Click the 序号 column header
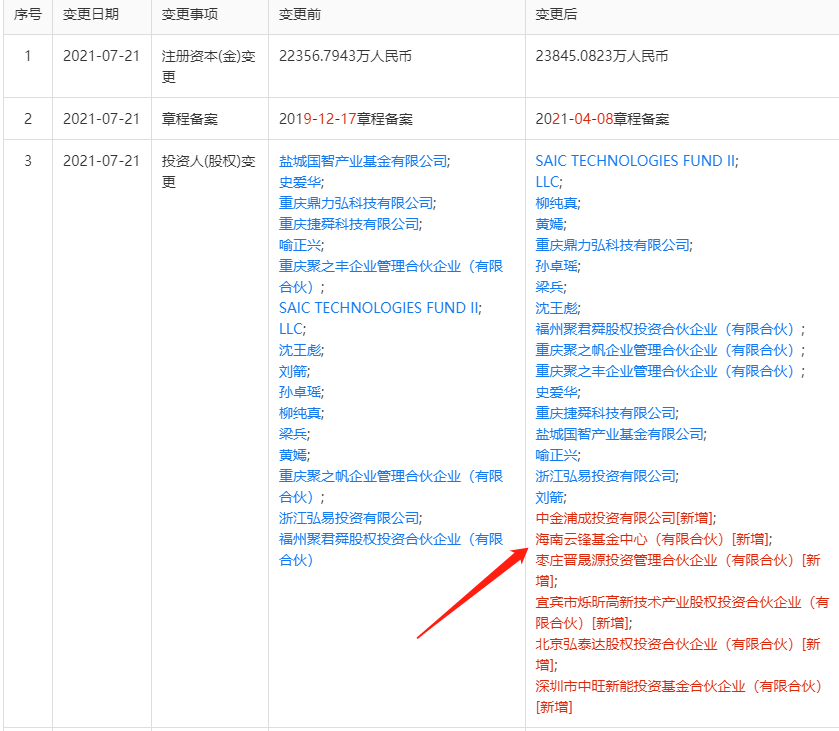Image resolution: width=839 pixels, height=731 pixels. (28, 14)
